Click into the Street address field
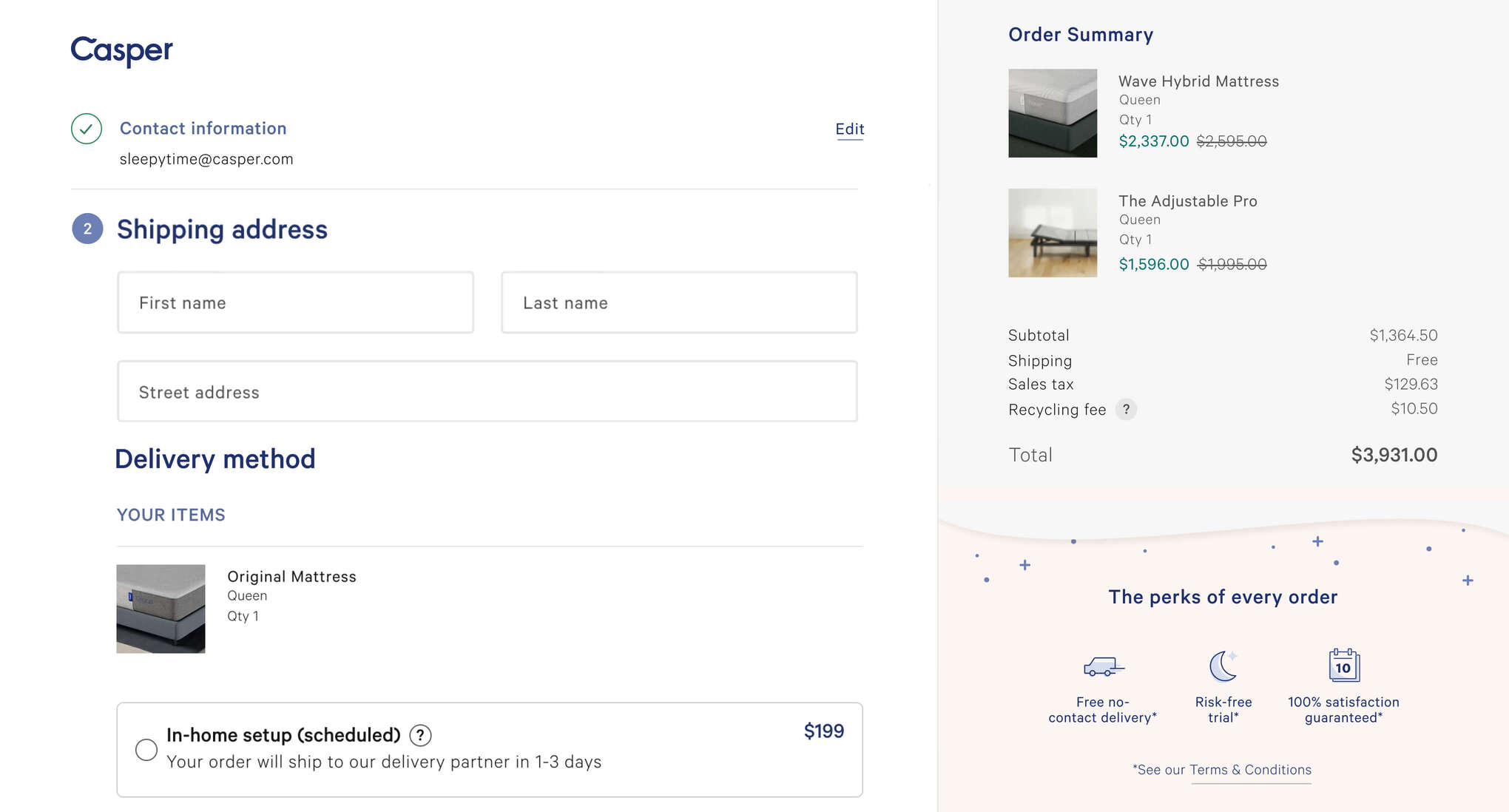This screenshot has width=1509, height=812. point(487,392)
